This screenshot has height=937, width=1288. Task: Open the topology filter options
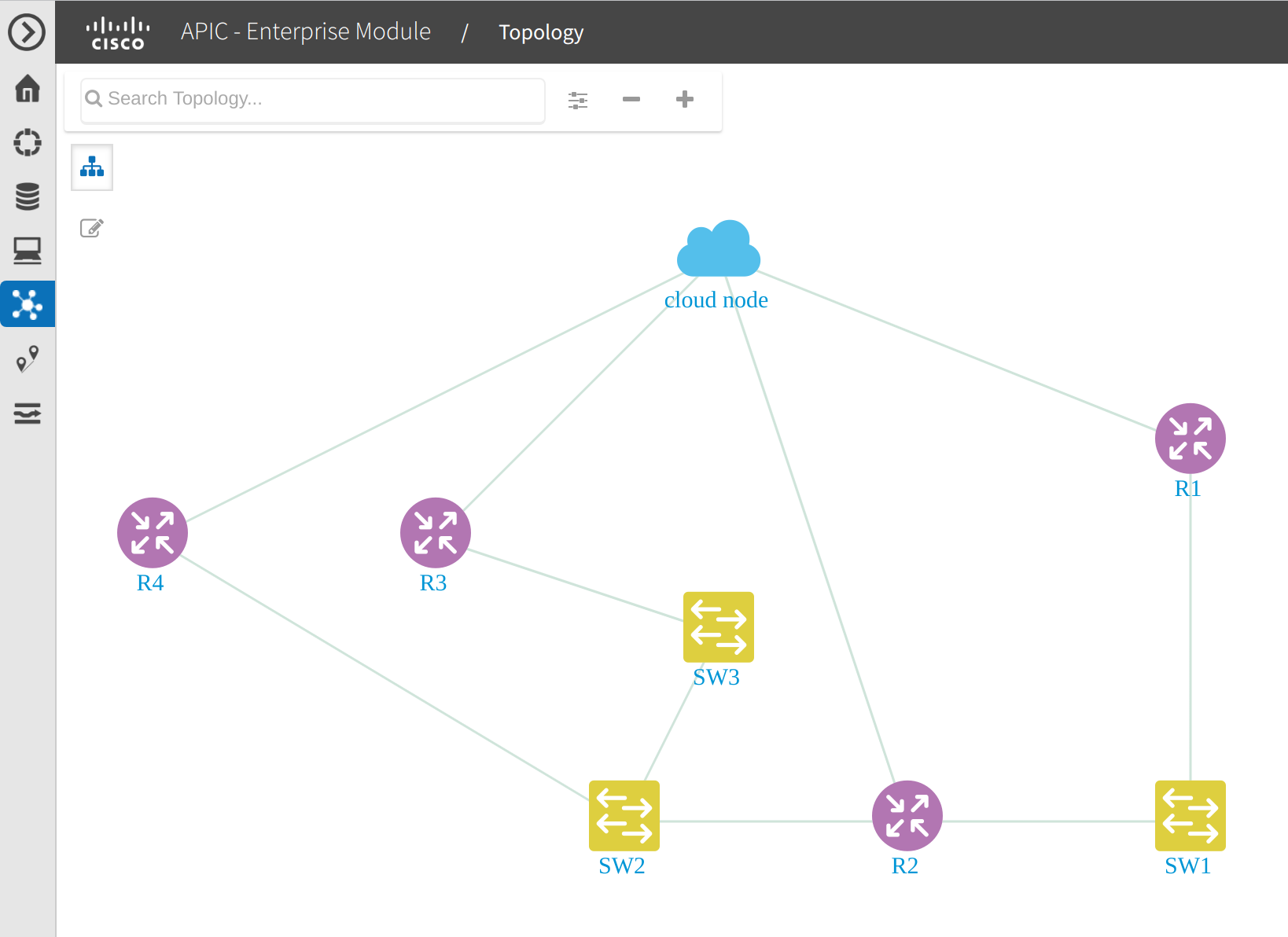(x=578, y=99)
